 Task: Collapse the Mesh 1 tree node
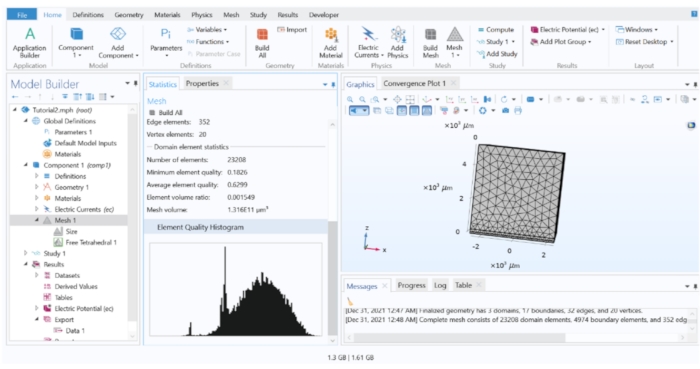[37, 220]
